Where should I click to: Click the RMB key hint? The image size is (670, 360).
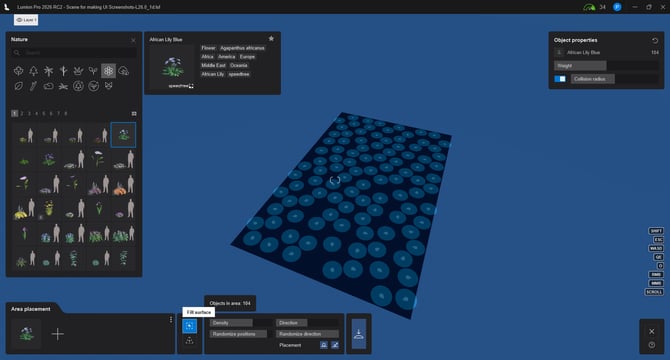coord(656,275)
